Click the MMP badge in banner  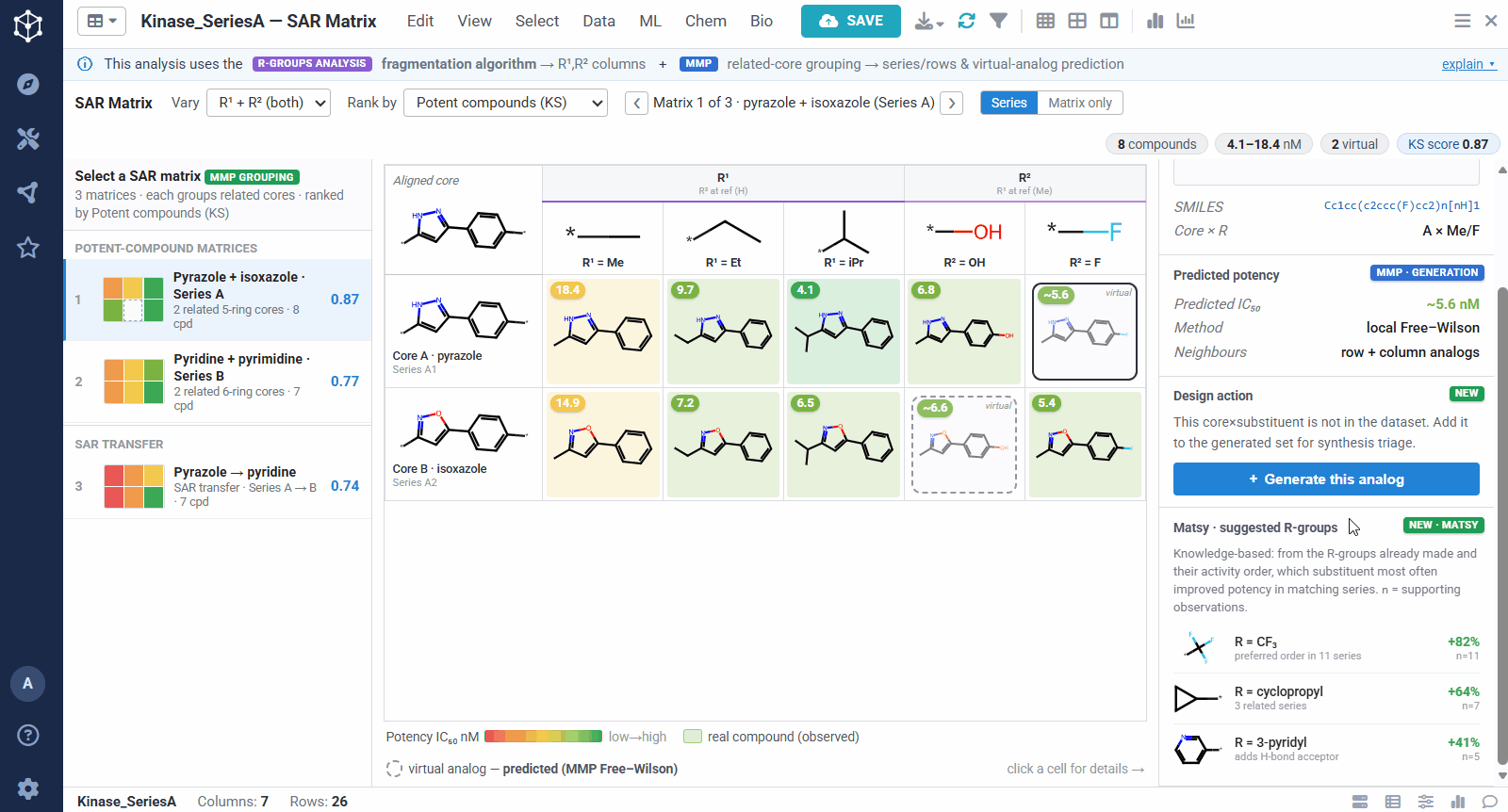(698, 64)
